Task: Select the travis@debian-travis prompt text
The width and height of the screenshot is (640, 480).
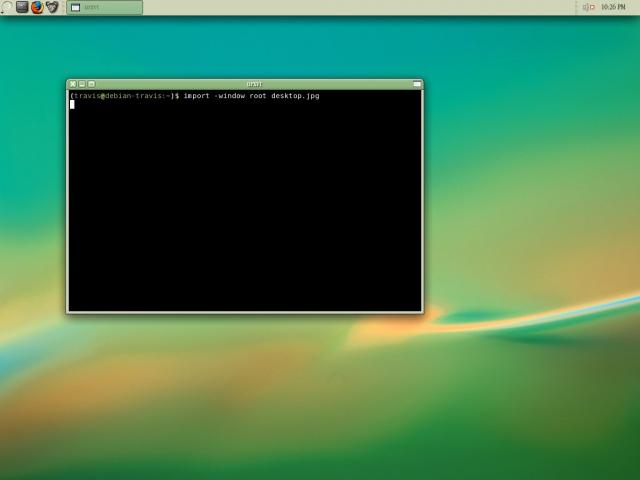Action: click(124, 96)
